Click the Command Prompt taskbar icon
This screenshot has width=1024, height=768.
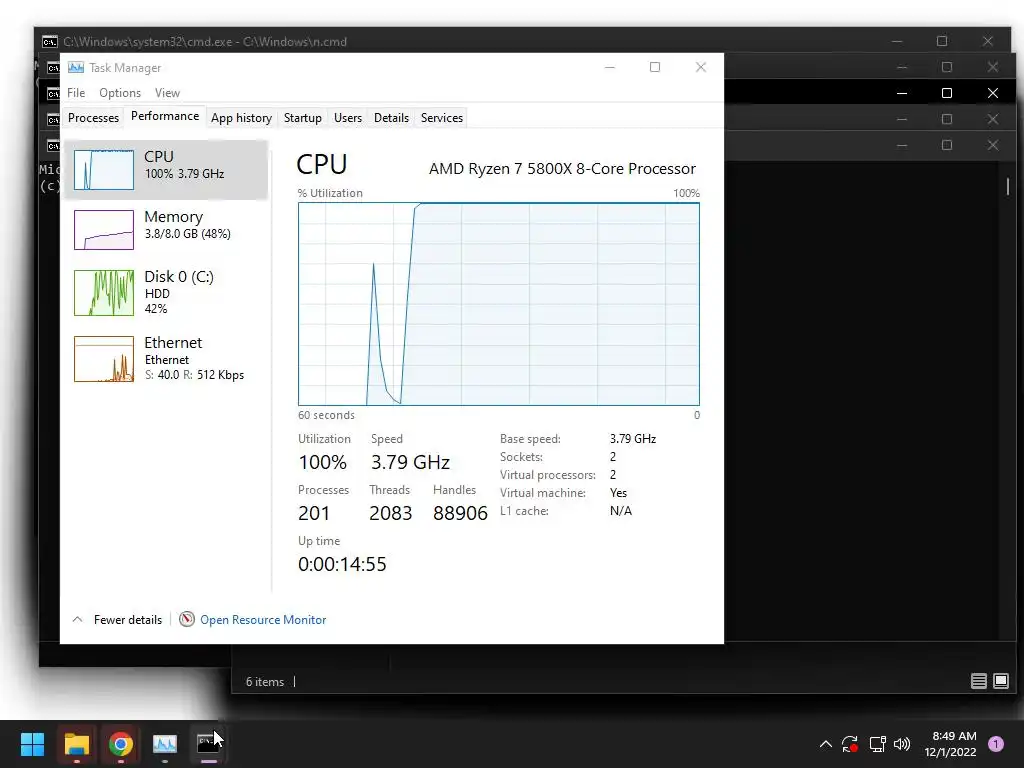pyautogui.click(x=208, y=744)
